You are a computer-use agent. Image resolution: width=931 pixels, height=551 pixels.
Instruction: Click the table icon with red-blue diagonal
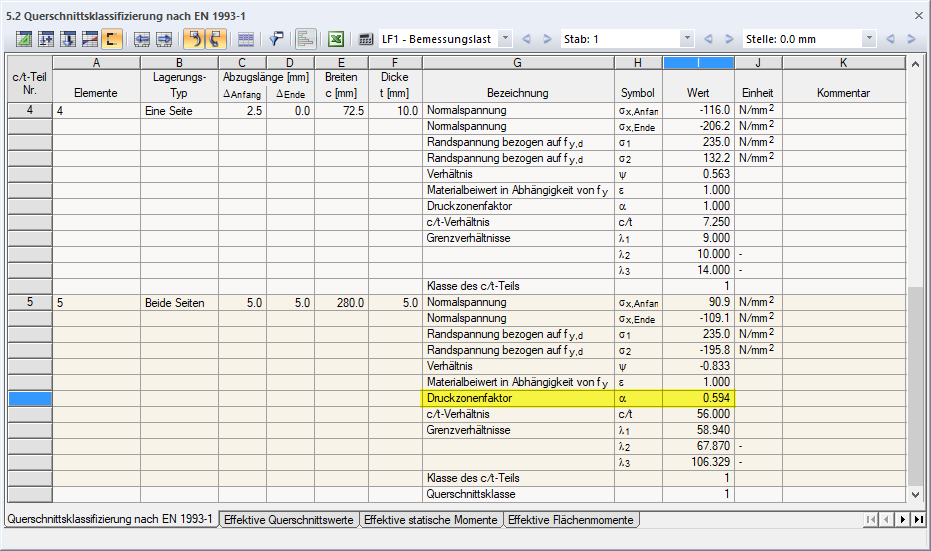click(x=90, y=39)
